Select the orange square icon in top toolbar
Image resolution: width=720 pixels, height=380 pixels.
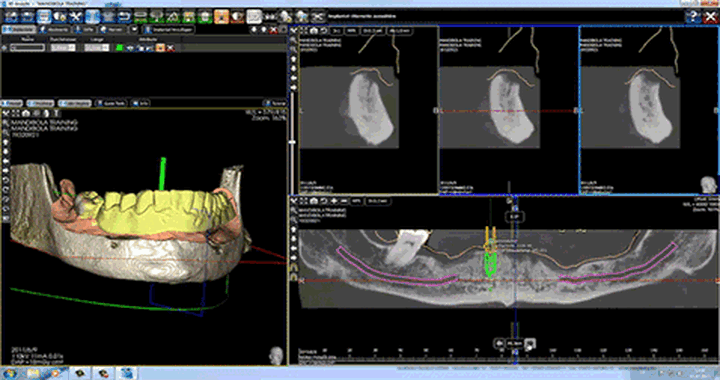point(221,17)
